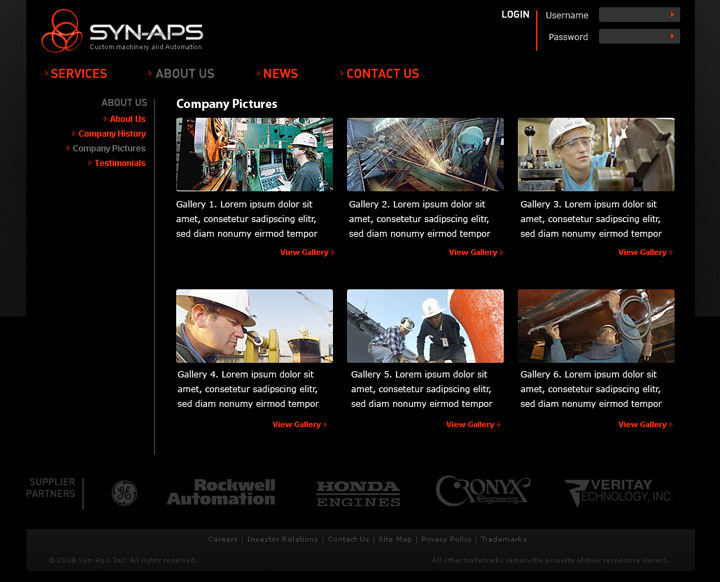Select Company History in the sidebar
This screenshot has width=720, height=582.
pos(112,134)
